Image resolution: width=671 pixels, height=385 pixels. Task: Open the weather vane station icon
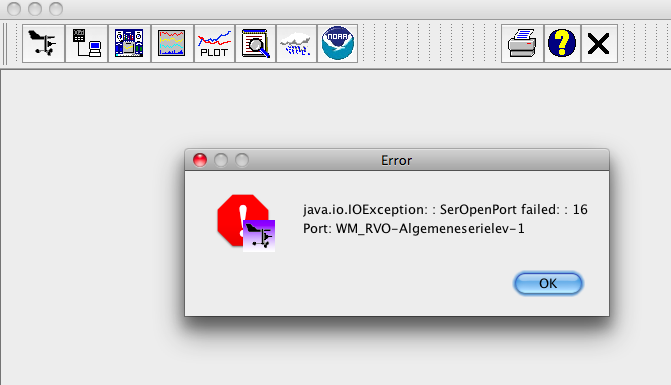pyautogui.click(x=43, y=43)
